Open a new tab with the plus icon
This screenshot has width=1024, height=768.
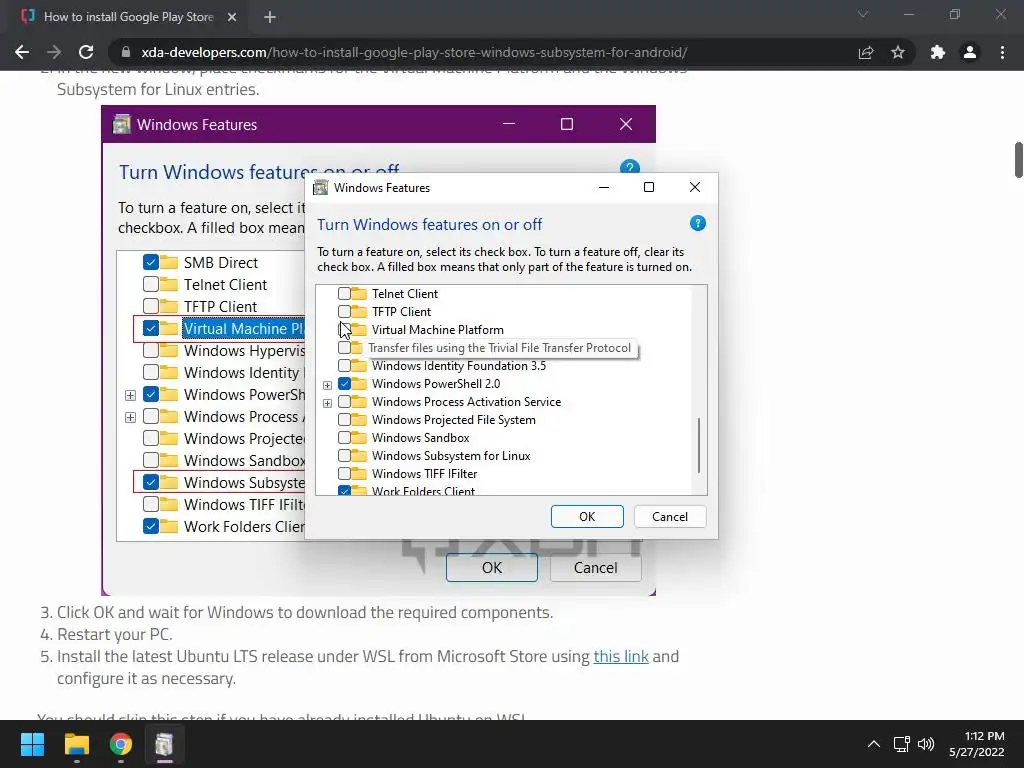click(x=270, y=17)
